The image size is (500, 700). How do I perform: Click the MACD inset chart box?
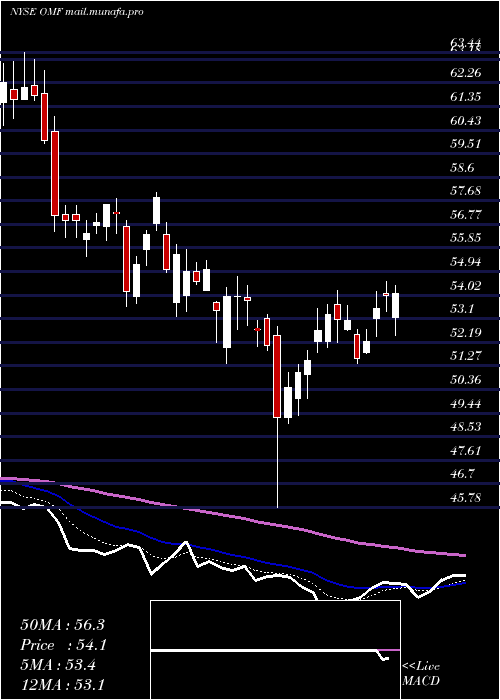275,650
